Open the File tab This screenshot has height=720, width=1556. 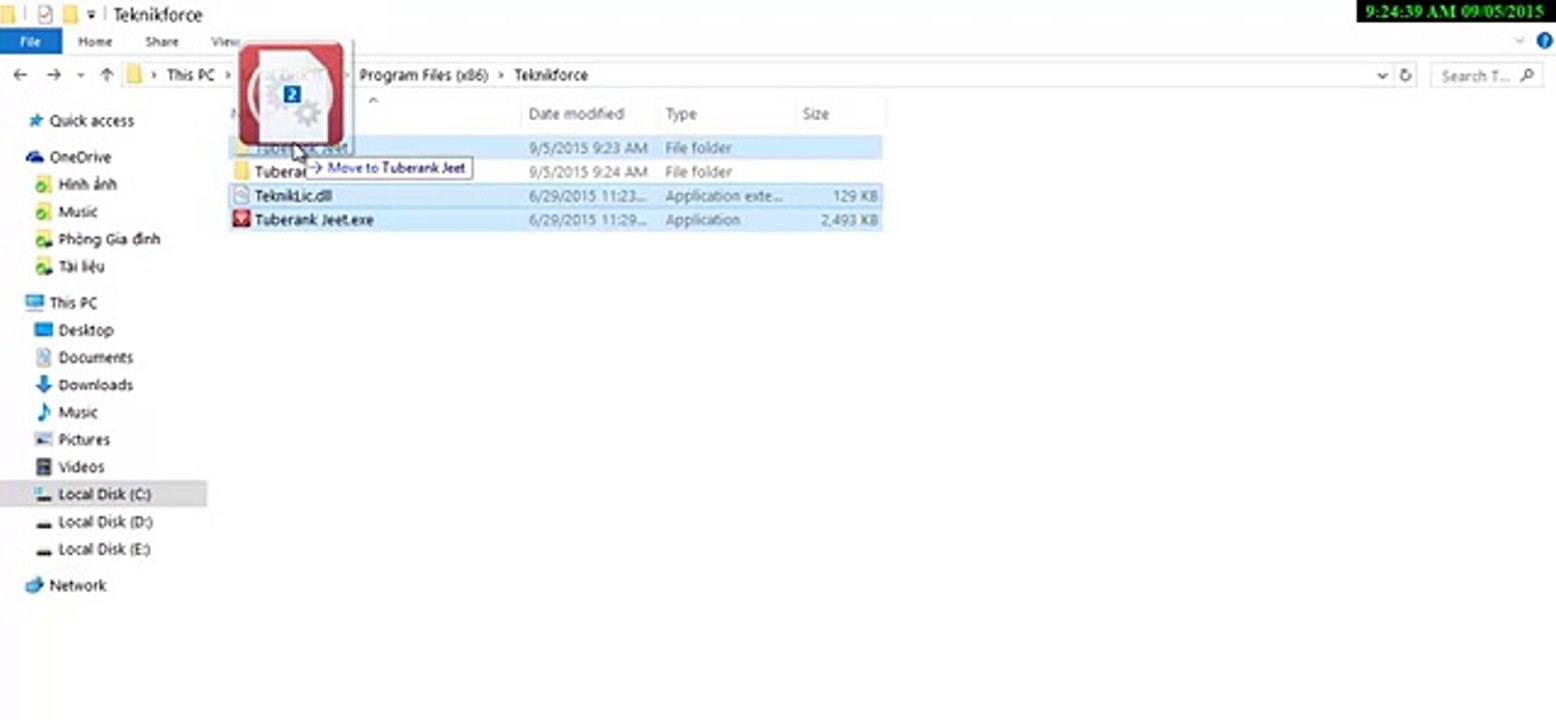tap(31, 42)
